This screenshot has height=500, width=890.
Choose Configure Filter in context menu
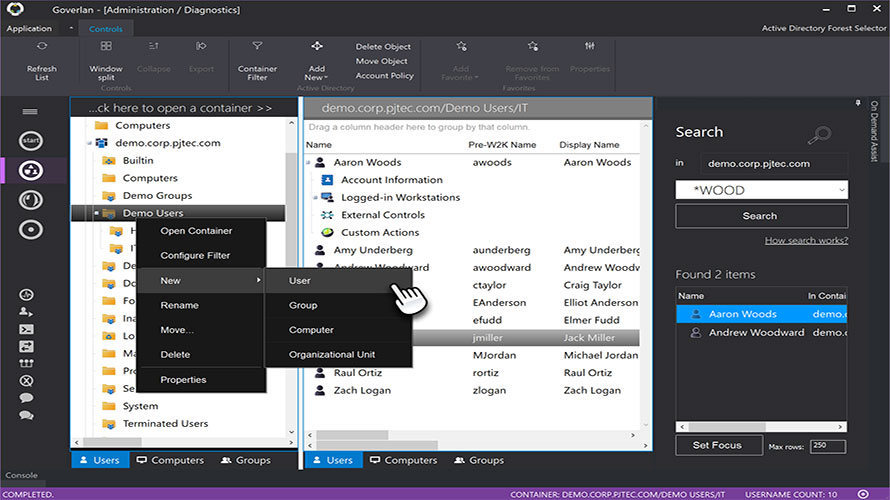coord(195,256)
